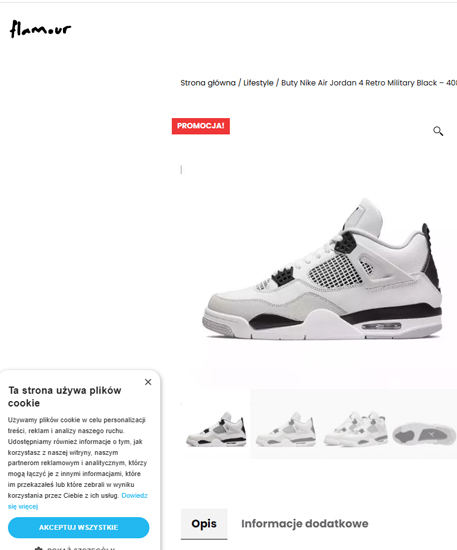The height and width of the screenshot is (550, 457).
Task: Select the shoe pair thumbnail
Action: coord(355,429)
